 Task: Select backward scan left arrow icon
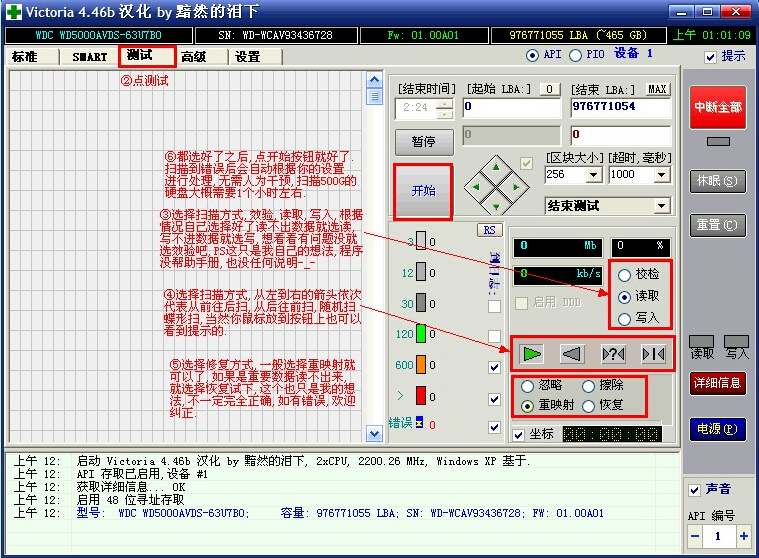point(572,354)
